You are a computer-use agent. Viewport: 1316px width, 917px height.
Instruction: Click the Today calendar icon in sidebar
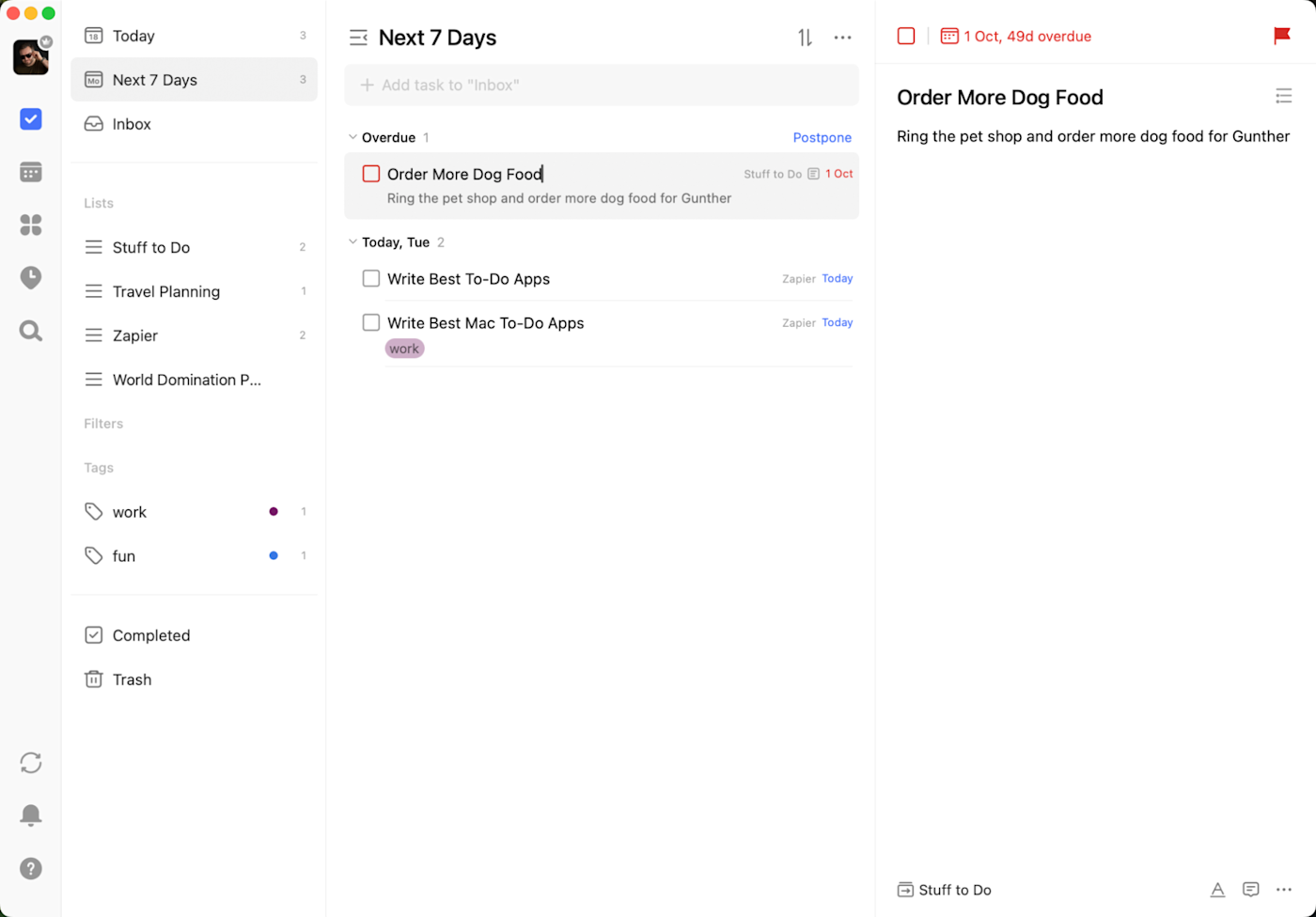point(94,36)
